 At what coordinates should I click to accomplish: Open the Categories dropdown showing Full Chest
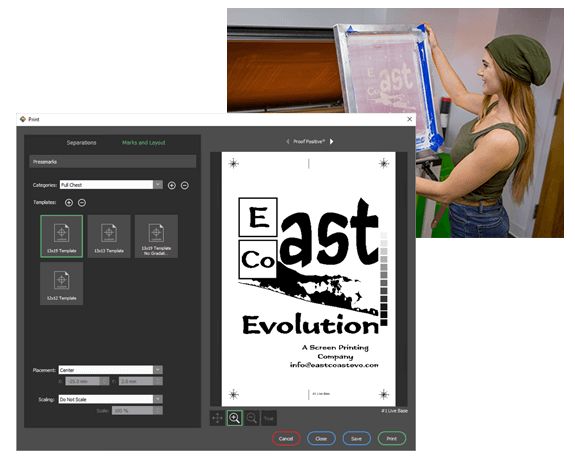coord(111,185)
